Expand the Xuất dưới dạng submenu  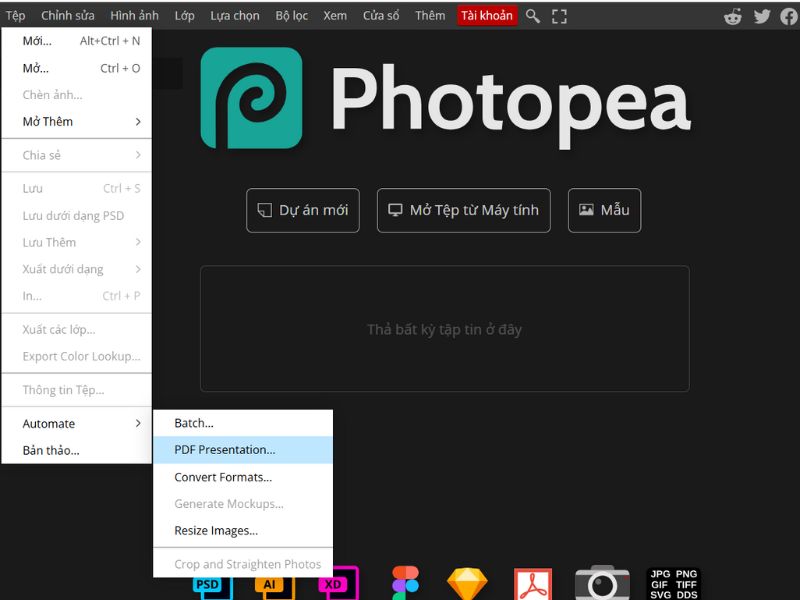coord(77,269)
